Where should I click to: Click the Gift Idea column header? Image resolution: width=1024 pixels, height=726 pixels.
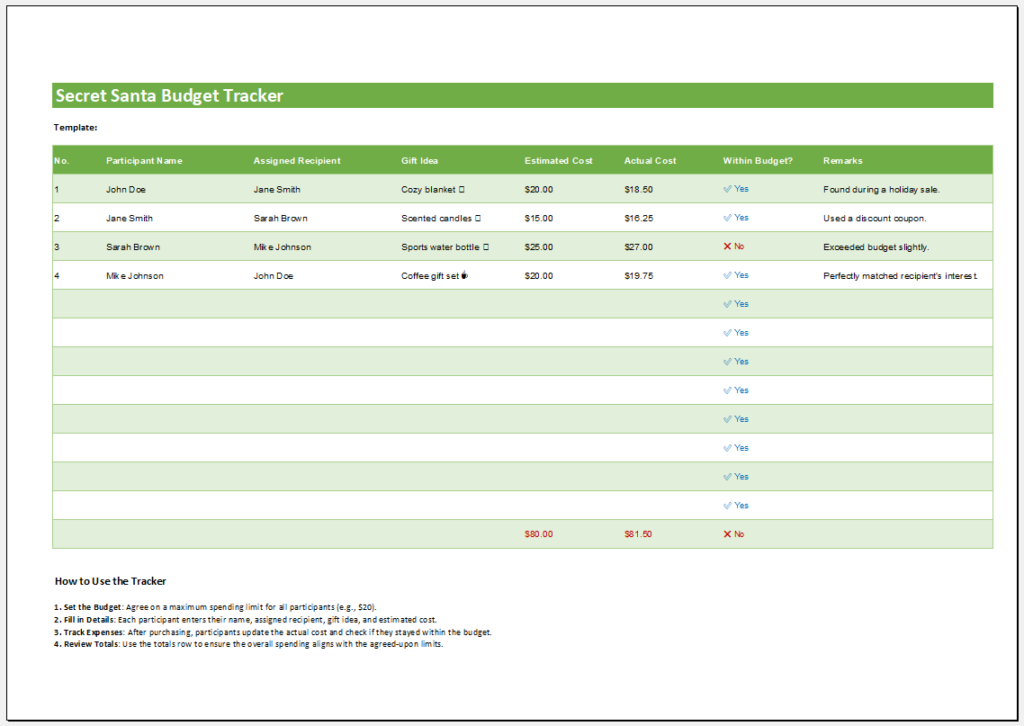[x=419, y=161]
